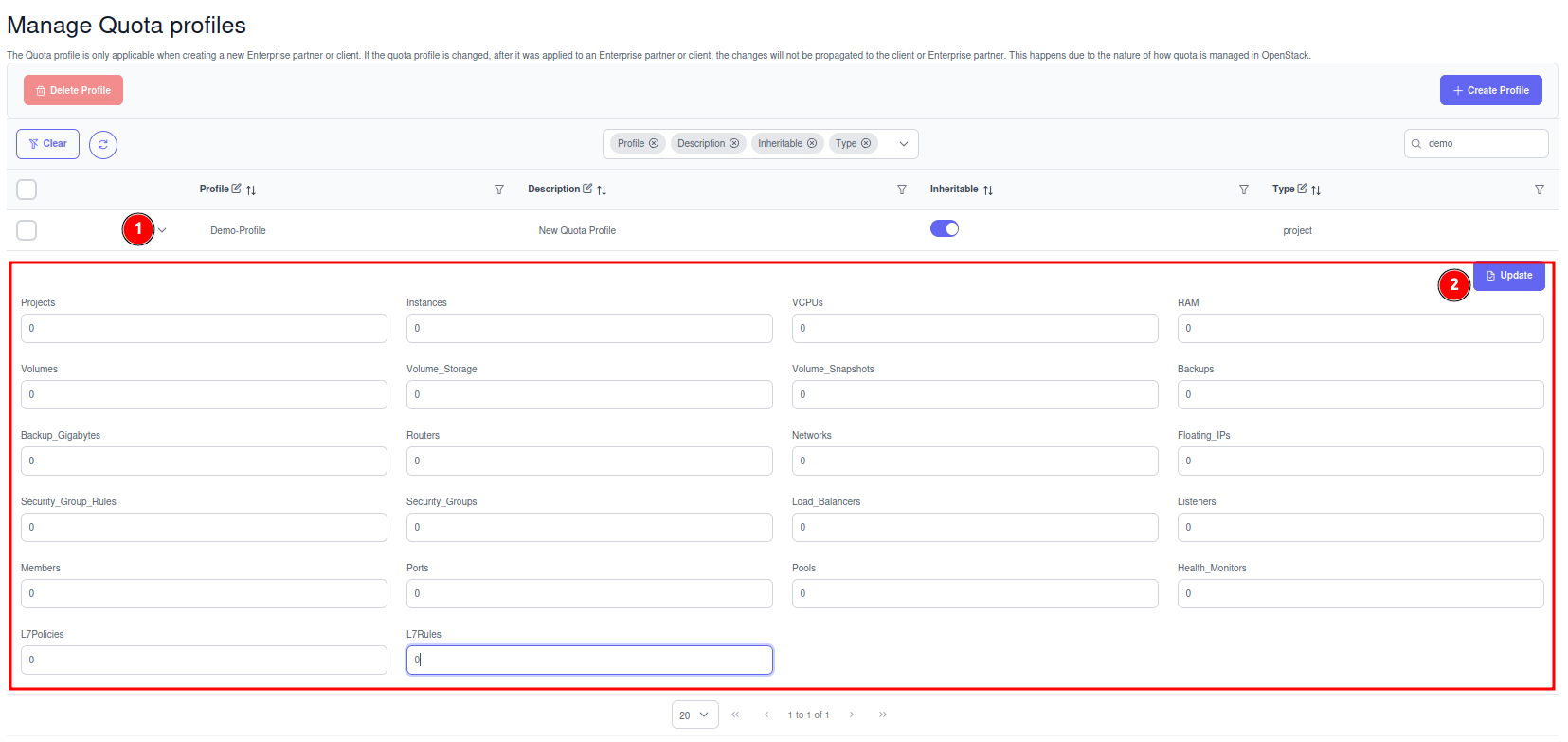The image size is (1568, 742).
Task: Remove the Description chip from column selector
Action: [734, 144]
